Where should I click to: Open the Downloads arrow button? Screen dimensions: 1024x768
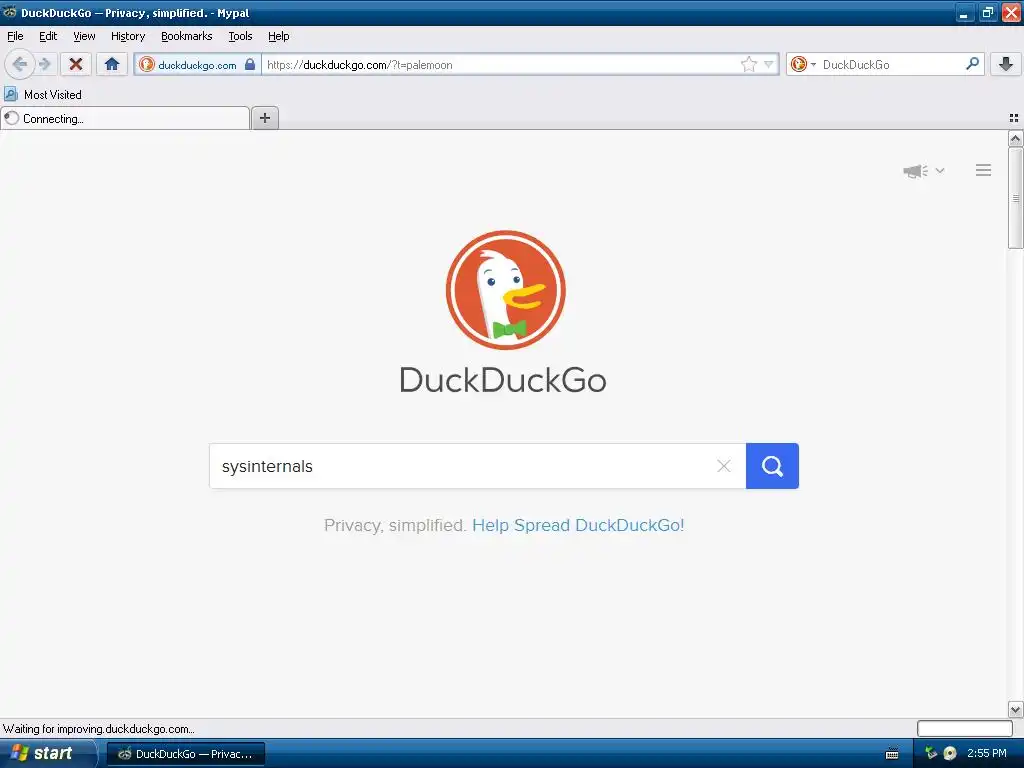click(x=1005, y=64)
